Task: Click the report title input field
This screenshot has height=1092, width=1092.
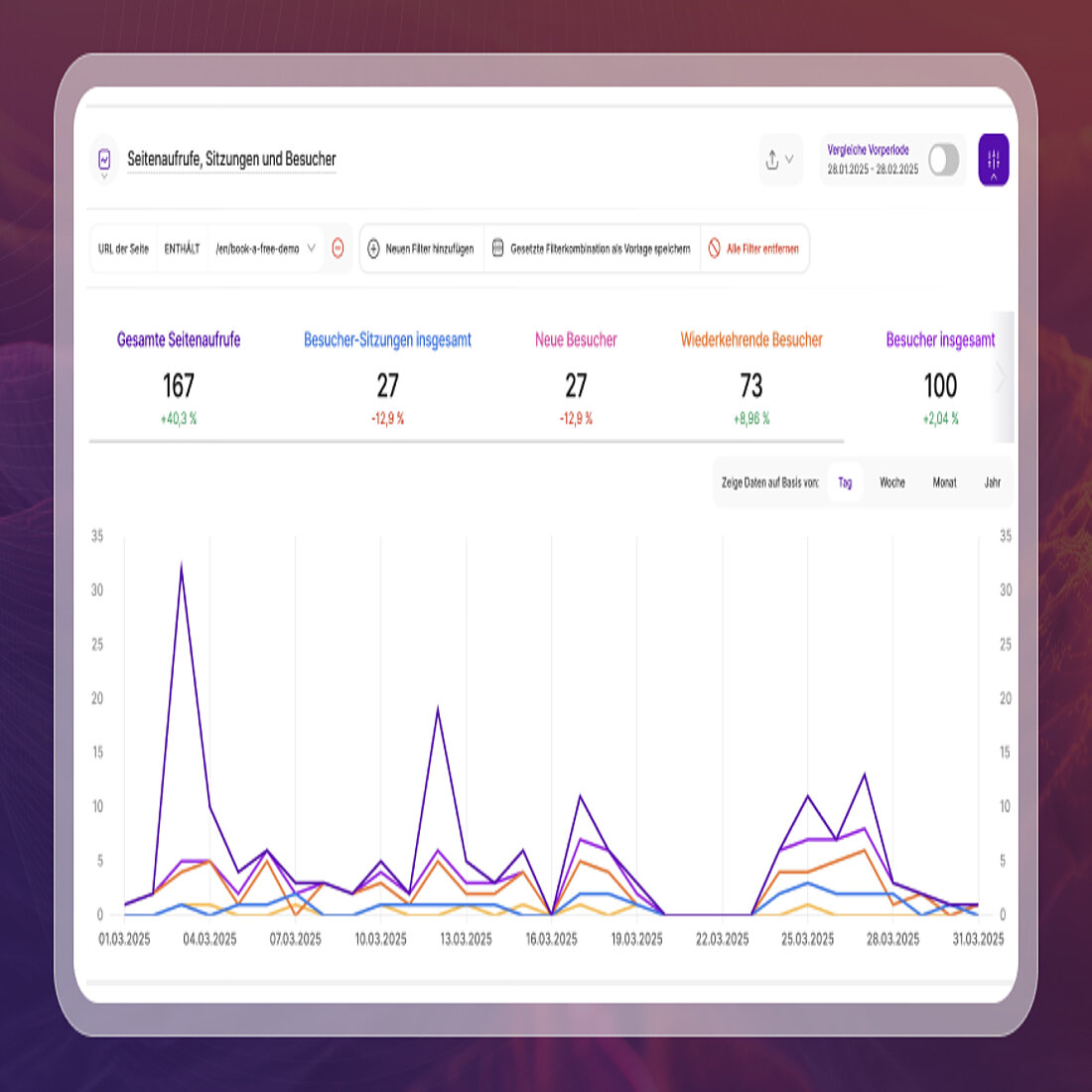Action: pos(231,159)
